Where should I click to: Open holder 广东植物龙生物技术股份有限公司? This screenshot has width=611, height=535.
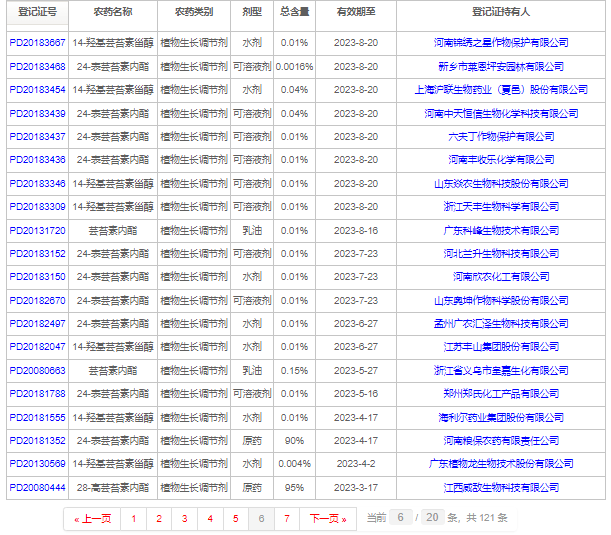tap(501, 464)
